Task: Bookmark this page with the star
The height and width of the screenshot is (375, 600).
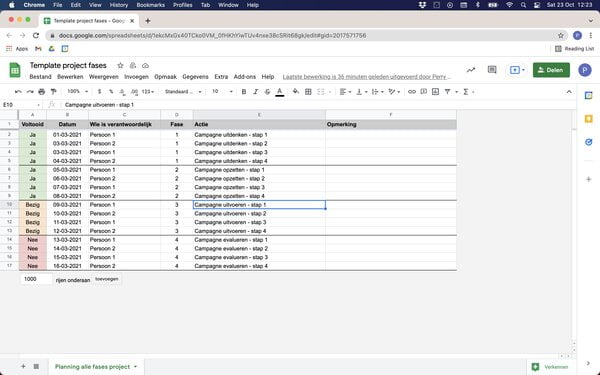Action: coord(561,36)
